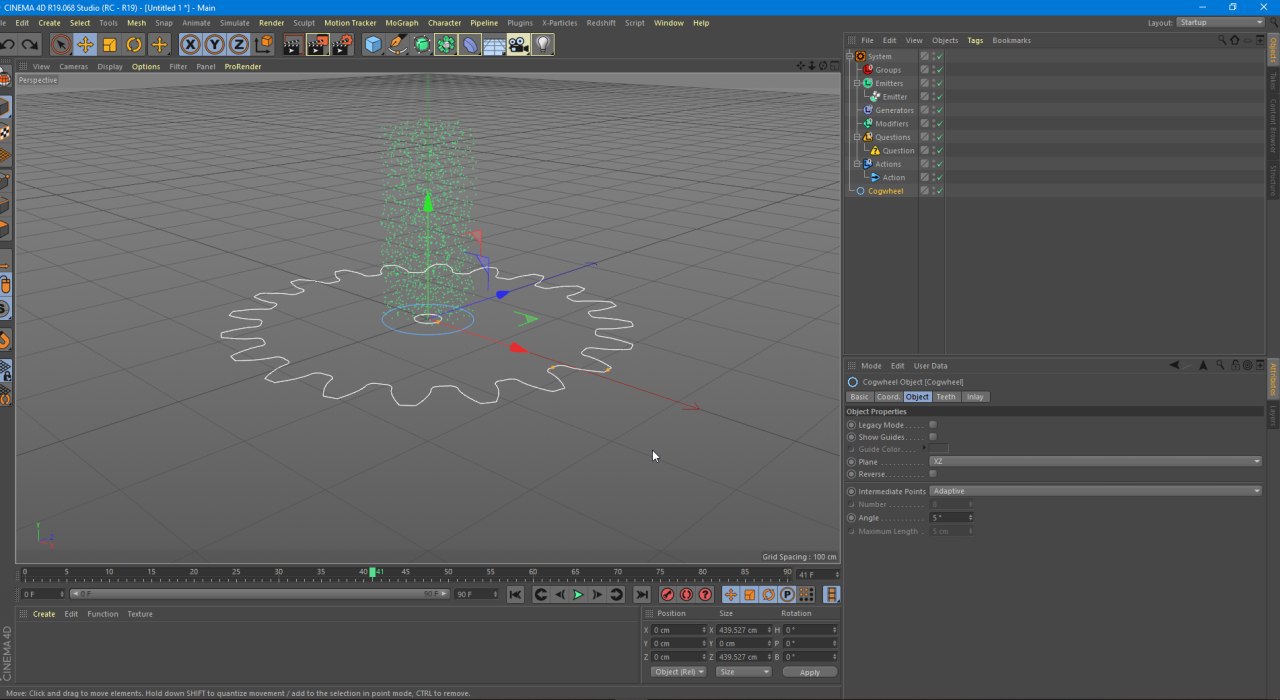Toggle the X axis lock
The width and height of the screenshot is (1280, 700).
pos(190,44)
